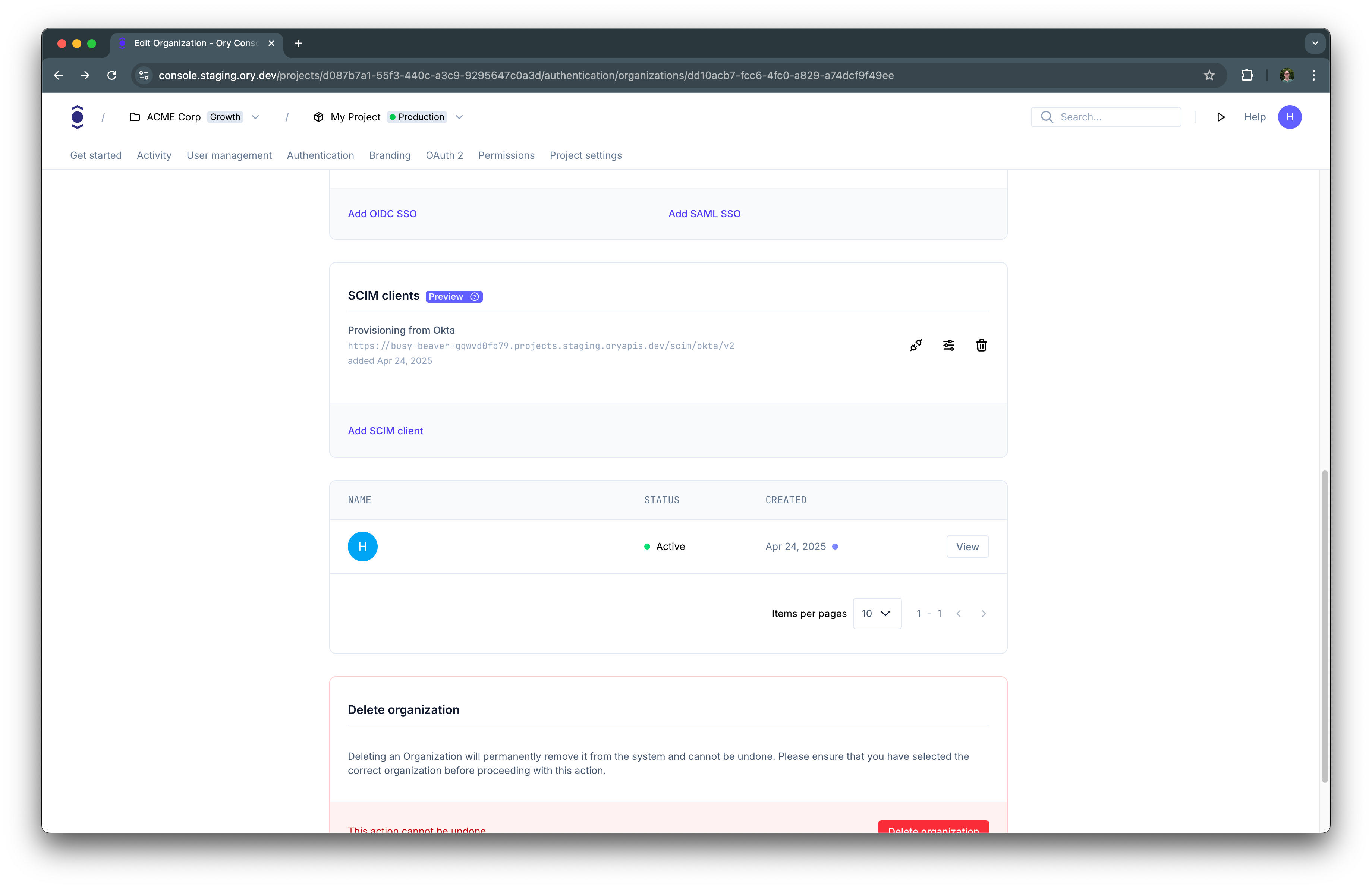Go to next page of the table
This screenshot has width=1372, height=888.
point(984,614)
